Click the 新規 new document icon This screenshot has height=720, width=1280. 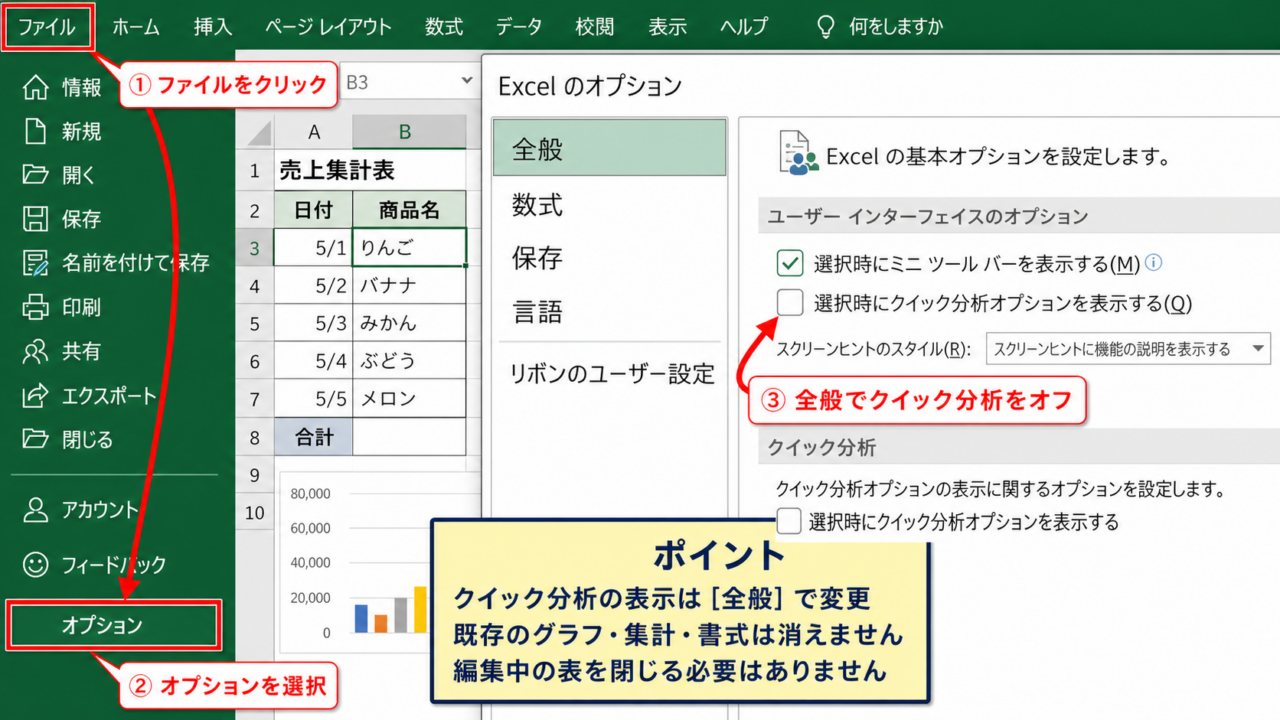coord(35,132)
